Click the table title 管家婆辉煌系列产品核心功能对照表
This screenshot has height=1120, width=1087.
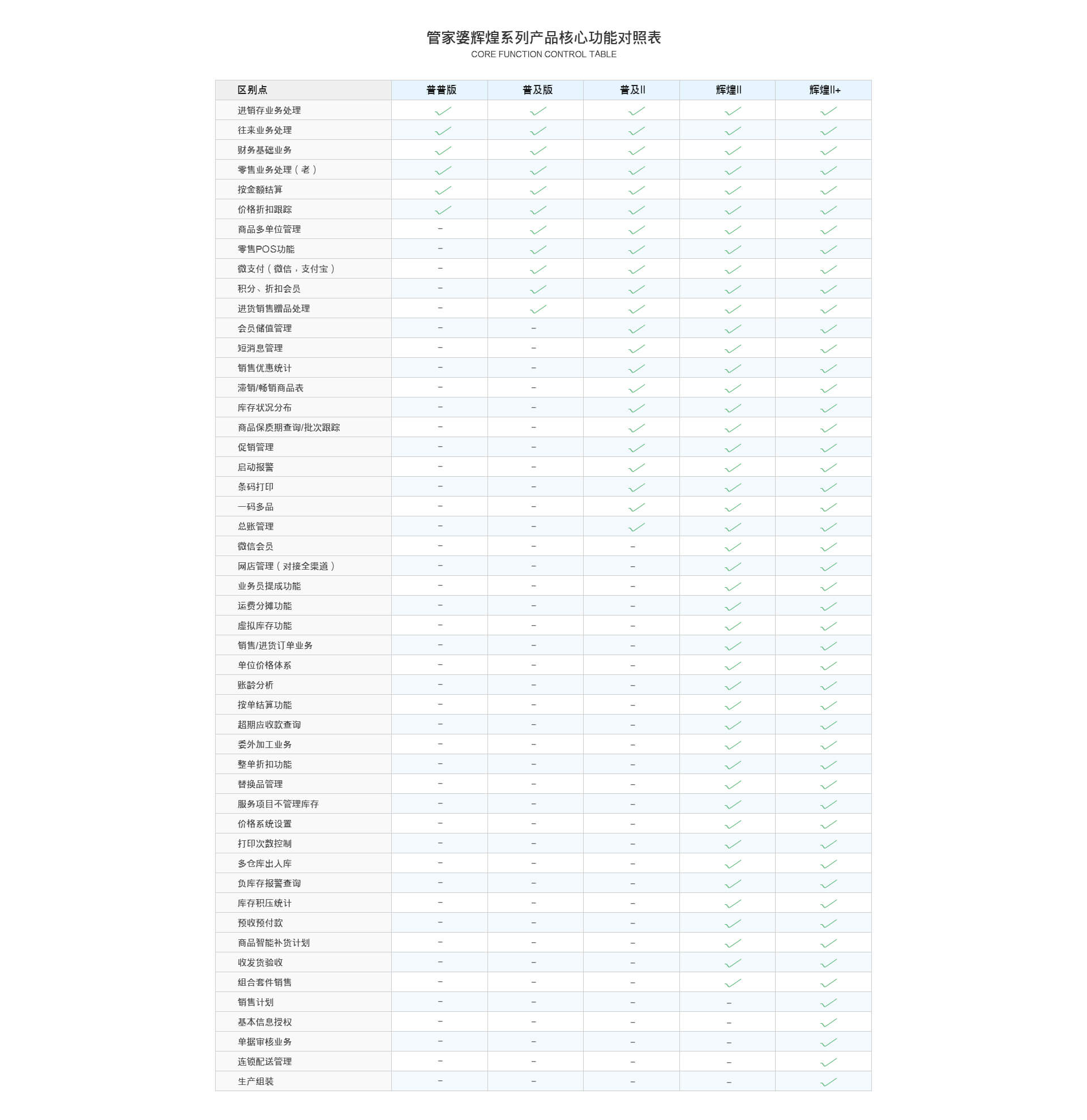click(x=544, y=38)
